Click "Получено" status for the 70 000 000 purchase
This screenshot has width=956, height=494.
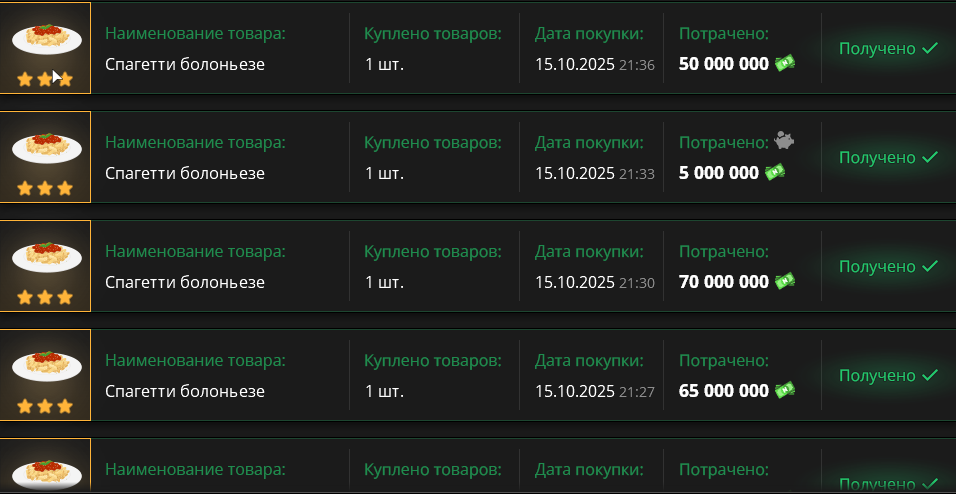877,266
